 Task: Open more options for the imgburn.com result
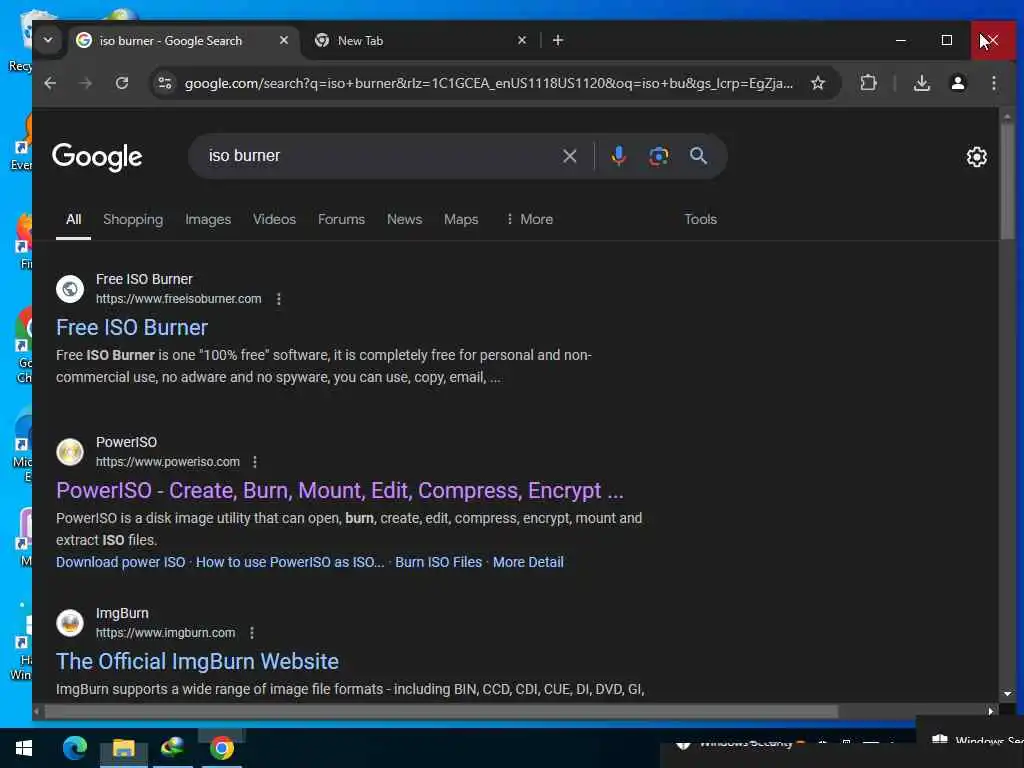pyautogui.click(x=251, y=633)
